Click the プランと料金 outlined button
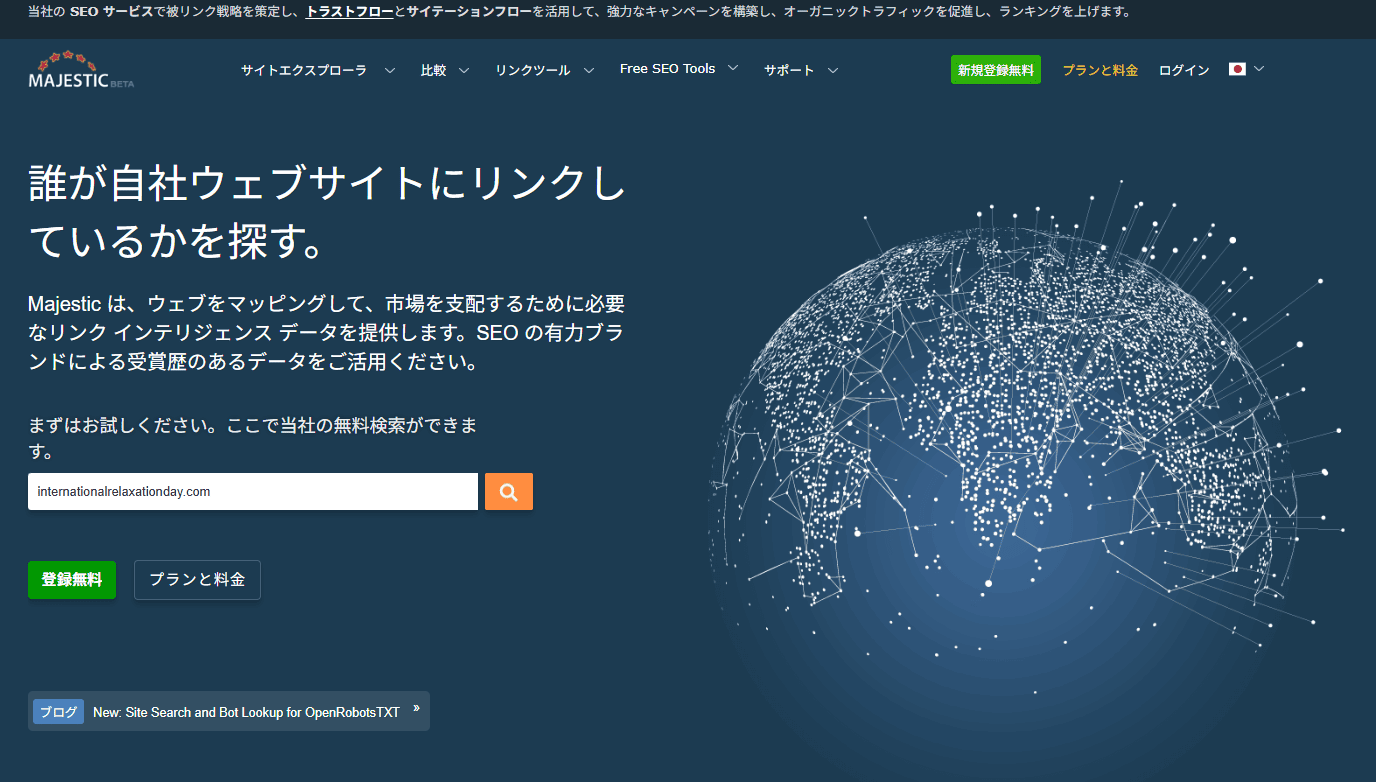This screenshot has width=1376, height=782. (x=197, y=580)
